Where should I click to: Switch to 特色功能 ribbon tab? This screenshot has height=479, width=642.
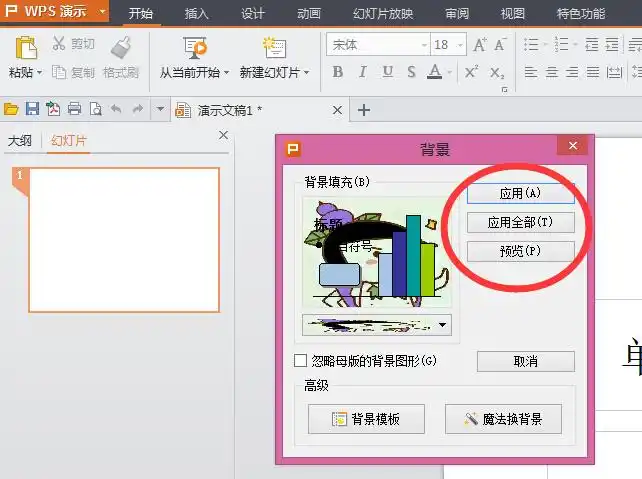pyautogui.click(x=581, y=14)
